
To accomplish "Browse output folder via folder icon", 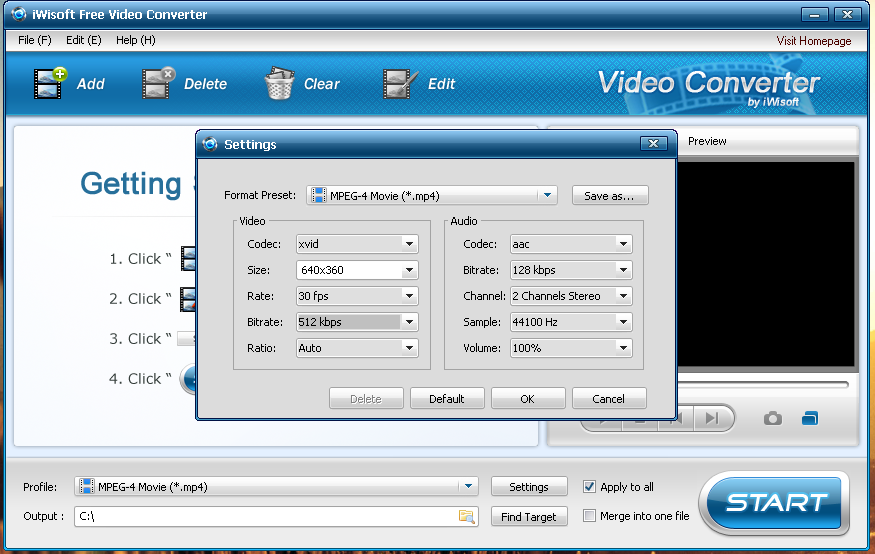I will point(467,517).
